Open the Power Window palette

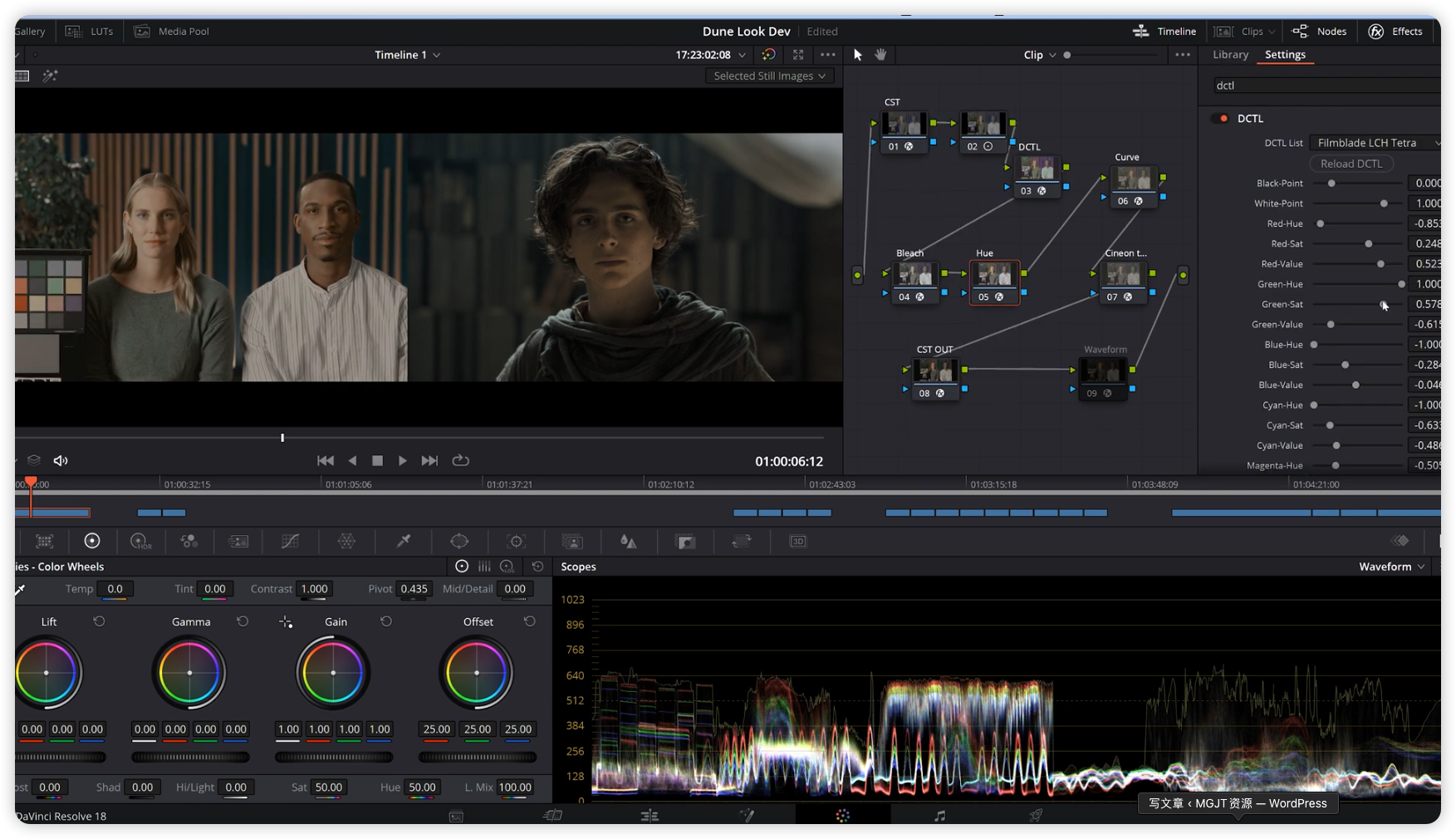pos(459,542)
